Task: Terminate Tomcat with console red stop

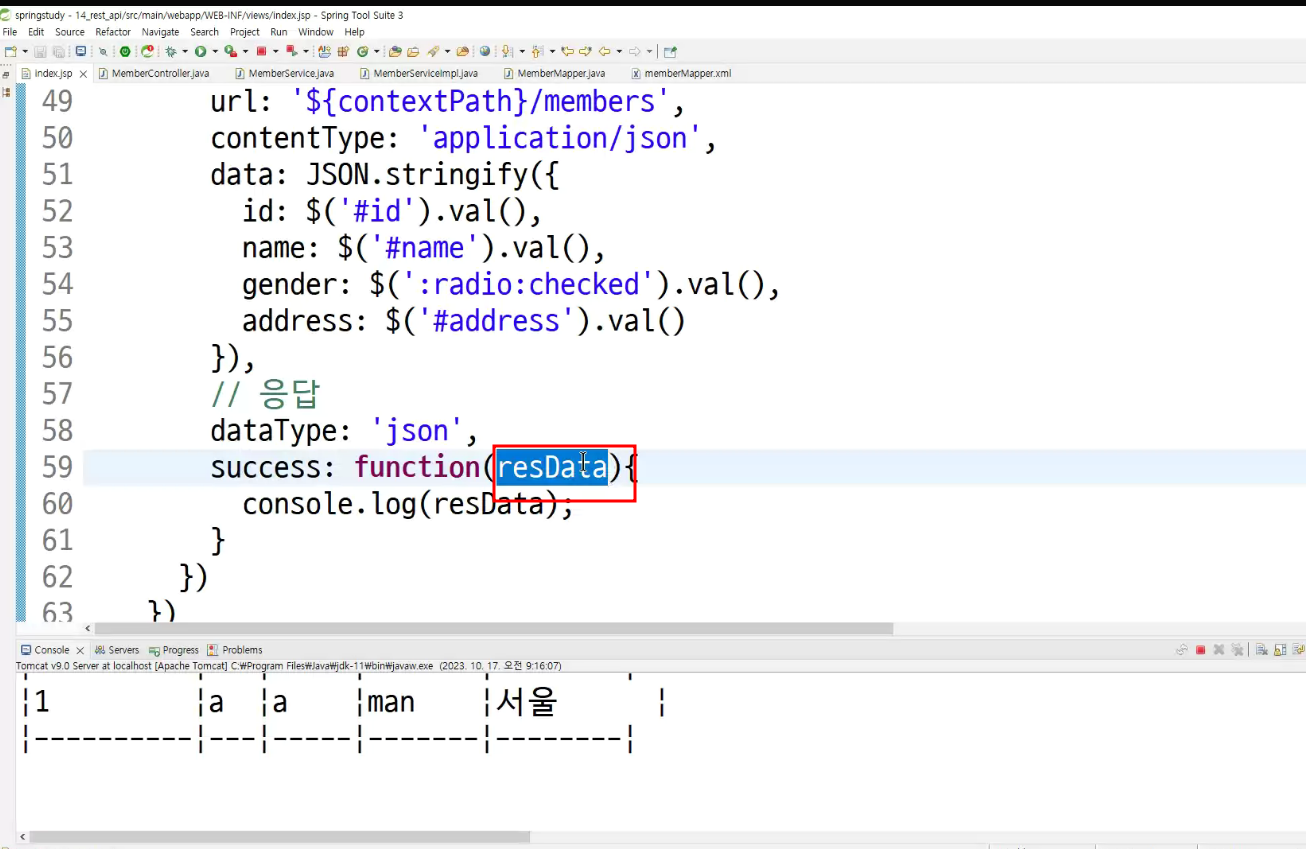Action: (1201, 650)
